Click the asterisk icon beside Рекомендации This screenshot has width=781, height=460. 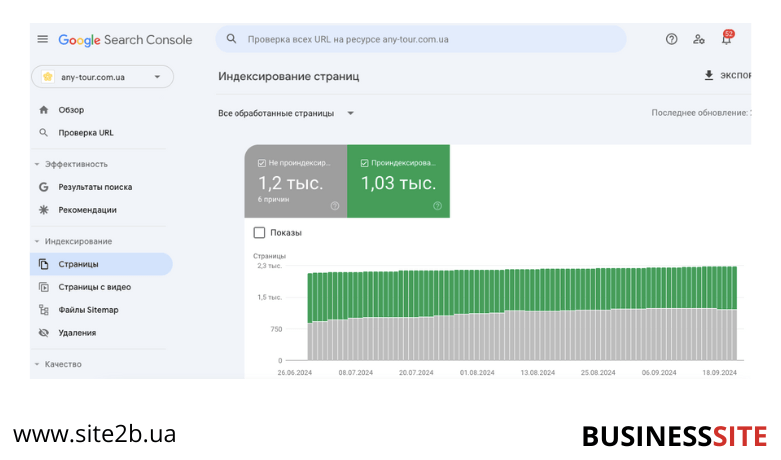pyautogui.click(x=44, y=210)
